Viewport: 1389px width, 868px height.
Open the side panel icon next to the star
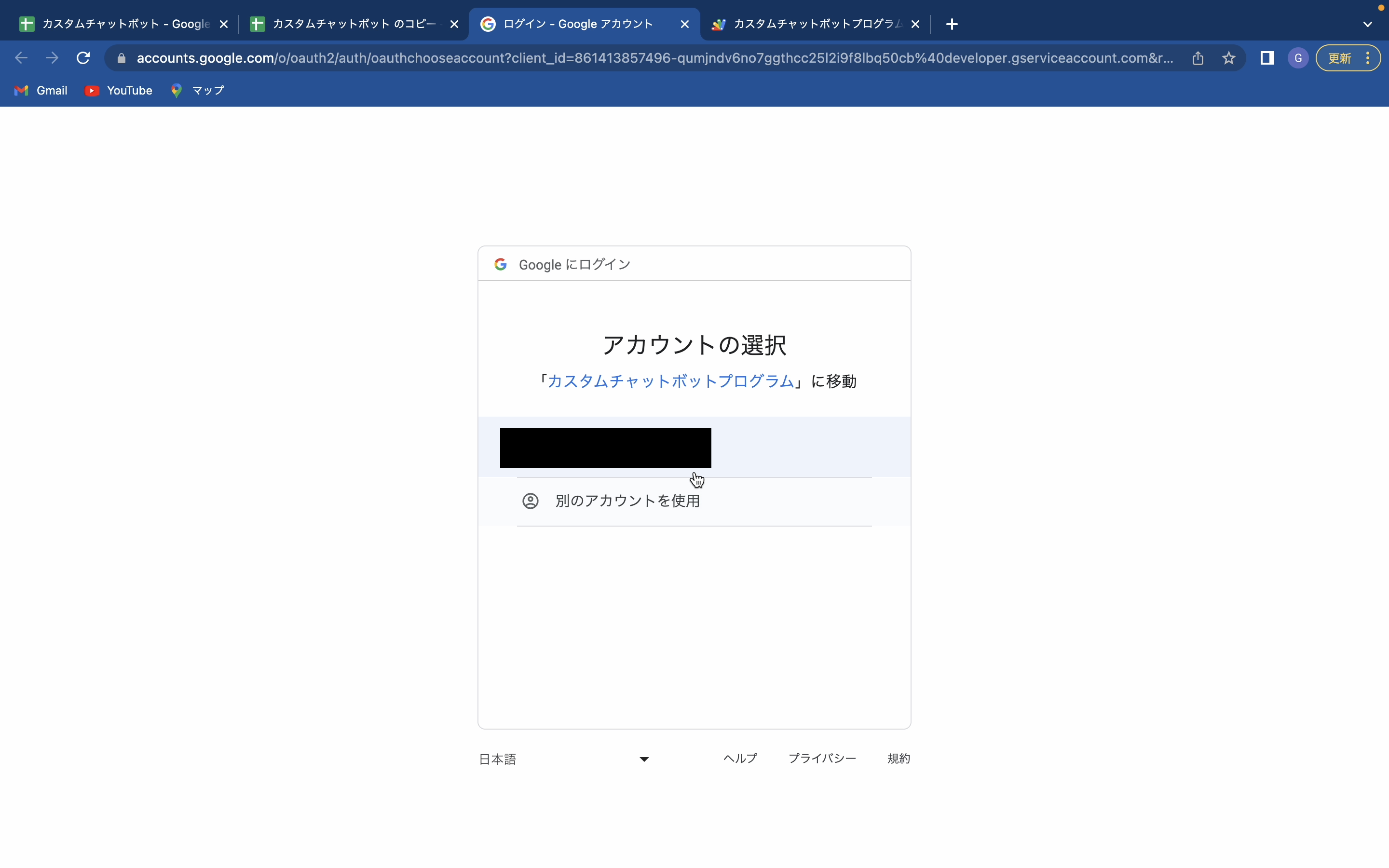coord(1267,57)
